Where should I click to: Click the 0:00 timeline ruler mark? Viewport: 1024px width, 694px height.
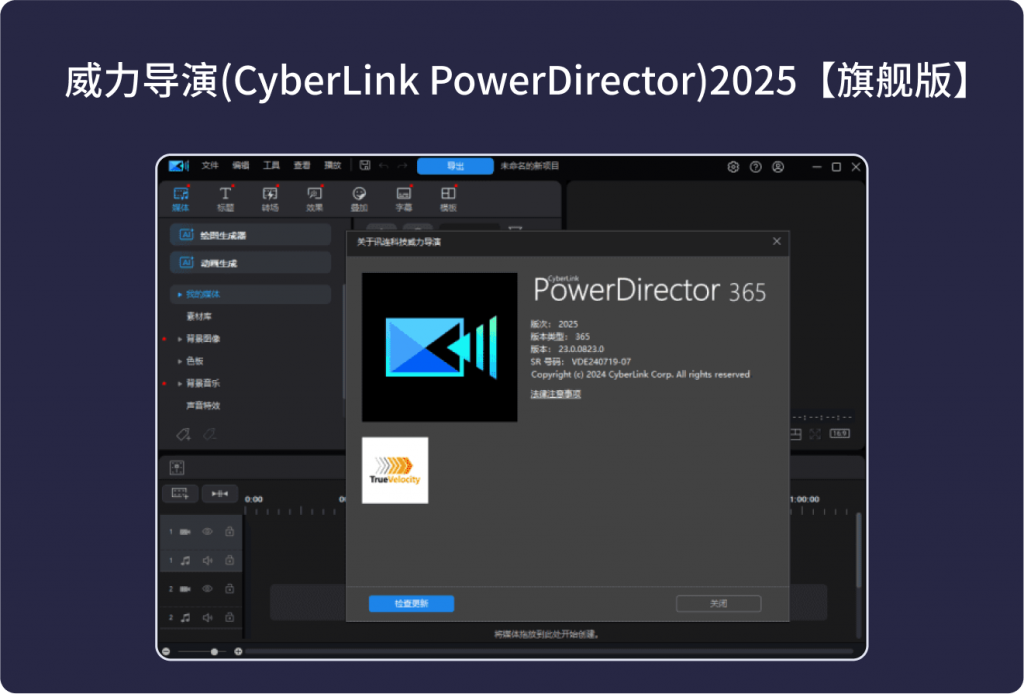click(x=254, y=499)
